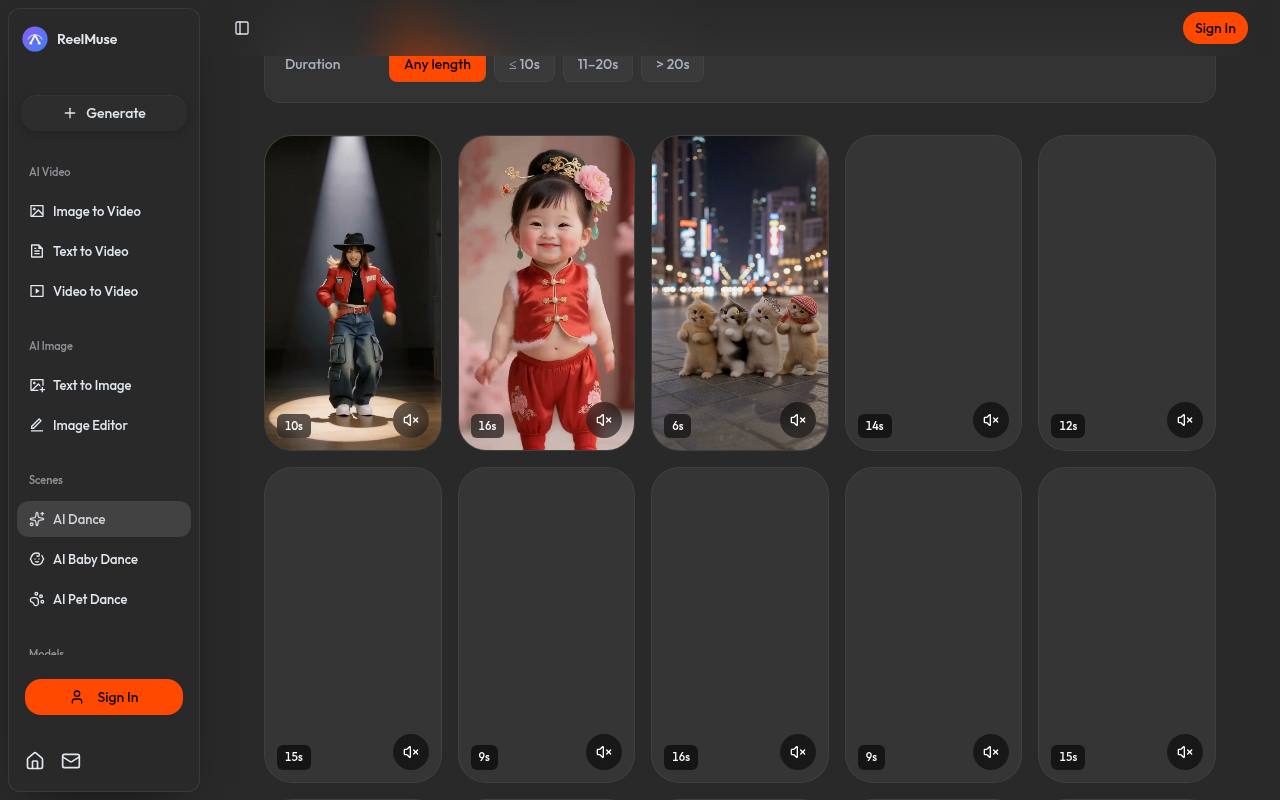Open the dancing kittens street video thumbnail
Image resolution: width=1280 pixels, height=800 pixels.
coord(740,292)
